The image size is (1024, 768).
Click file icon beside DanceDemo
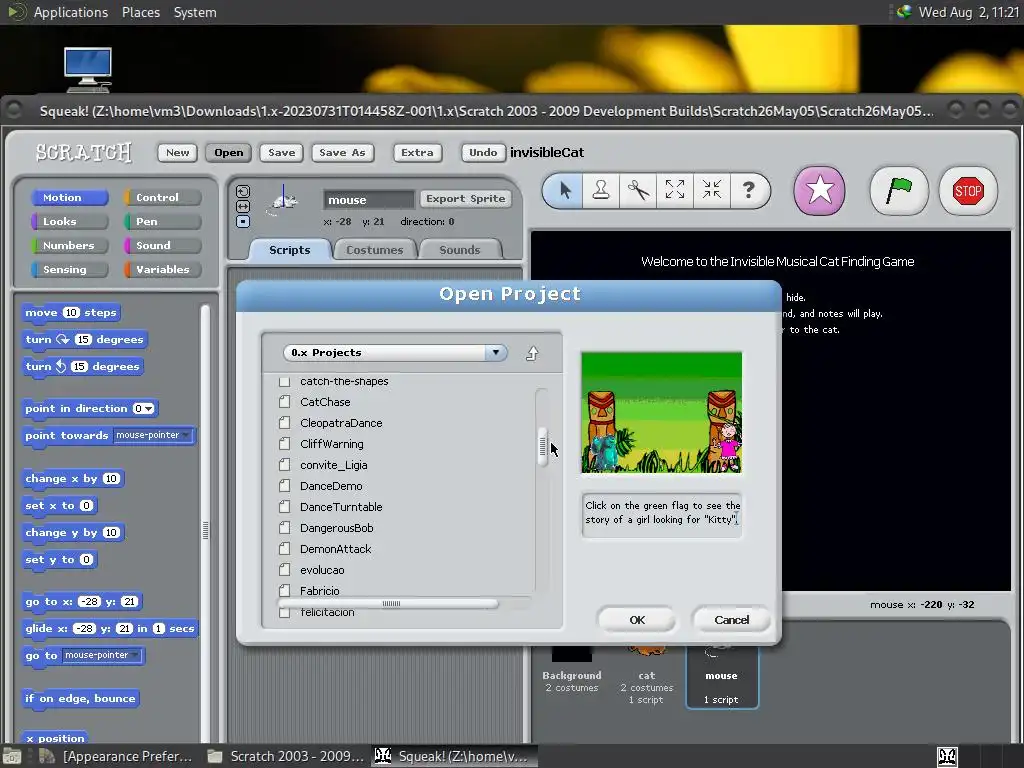(x=284, y=486)
